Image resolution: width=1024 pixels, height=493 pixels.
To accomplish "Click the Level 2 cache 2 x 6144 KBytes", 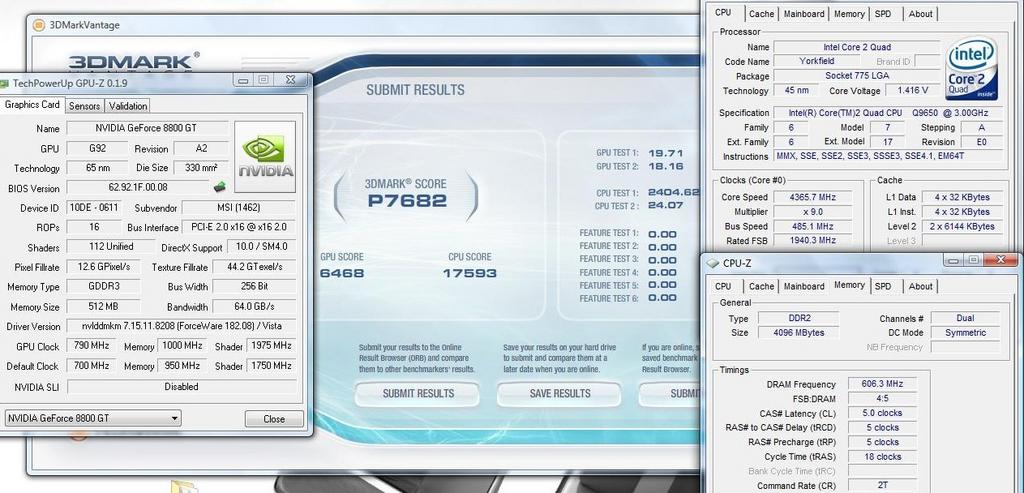I will tap(960, 226).
